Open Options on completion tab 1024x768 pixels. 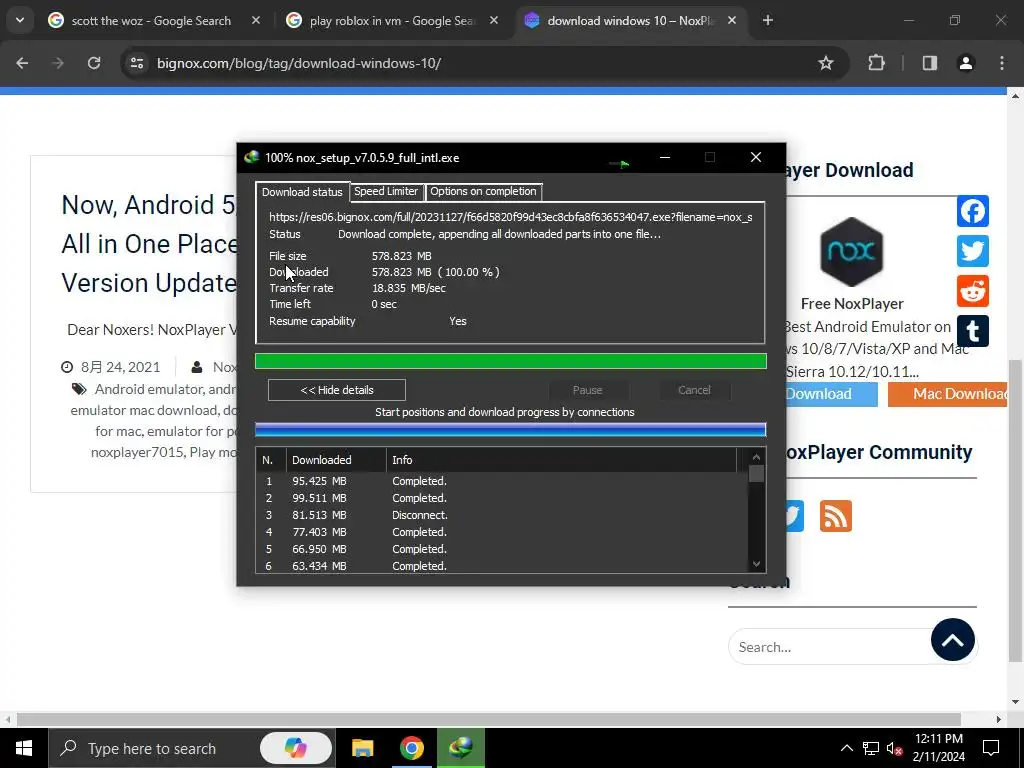pyautogui.click(x=483, y=191)
